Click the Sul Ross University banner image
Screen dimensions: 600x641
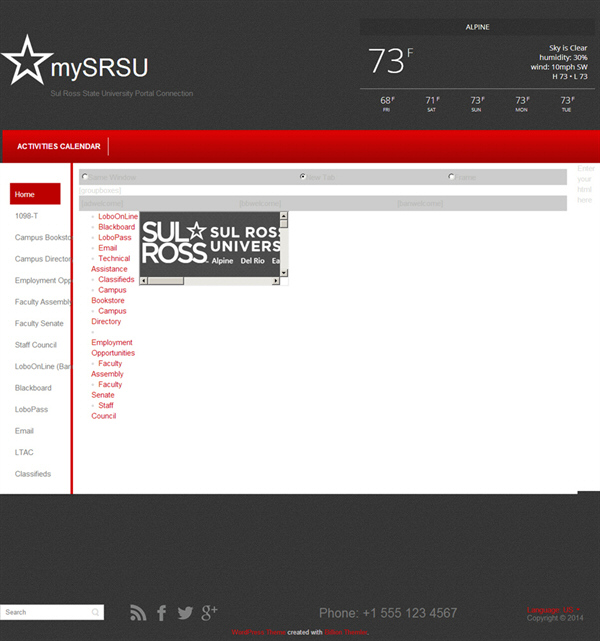[x=209, y=241]
